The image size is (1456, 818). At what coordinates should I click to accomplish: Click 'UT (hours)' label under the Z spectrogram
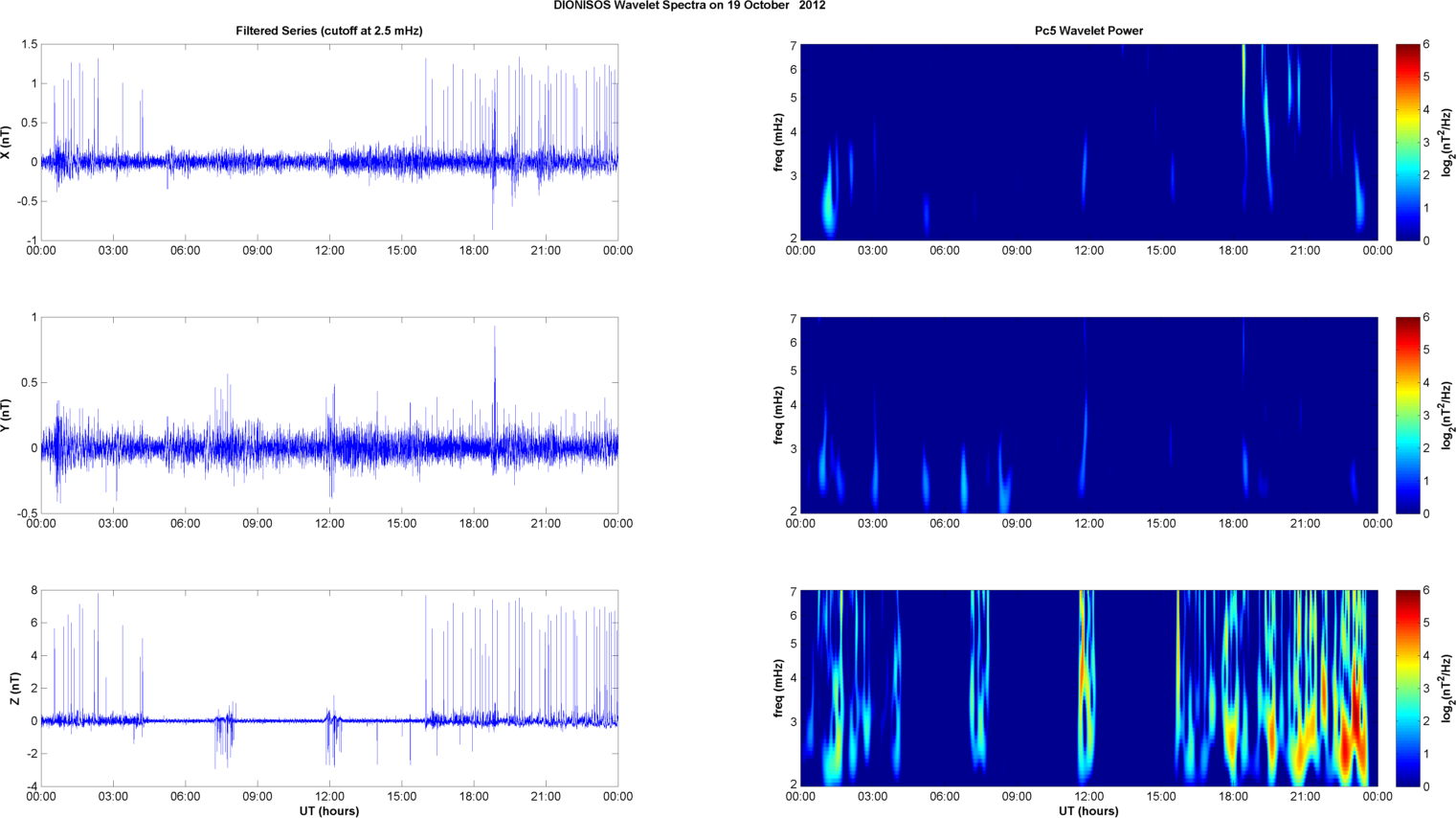click(1088, 811)
